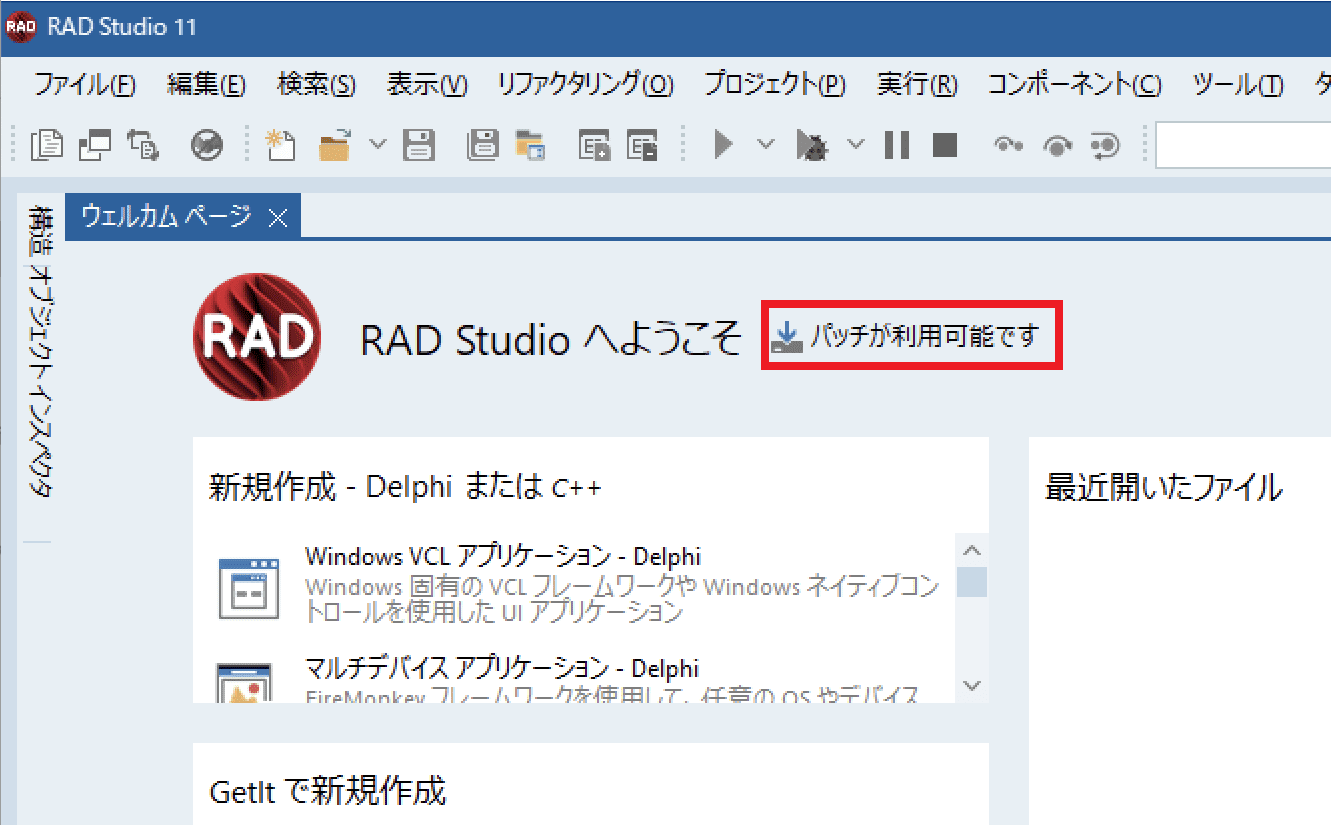Click the View Form toolbar icon
1331x825 pixels.
(x=96, y=145)
